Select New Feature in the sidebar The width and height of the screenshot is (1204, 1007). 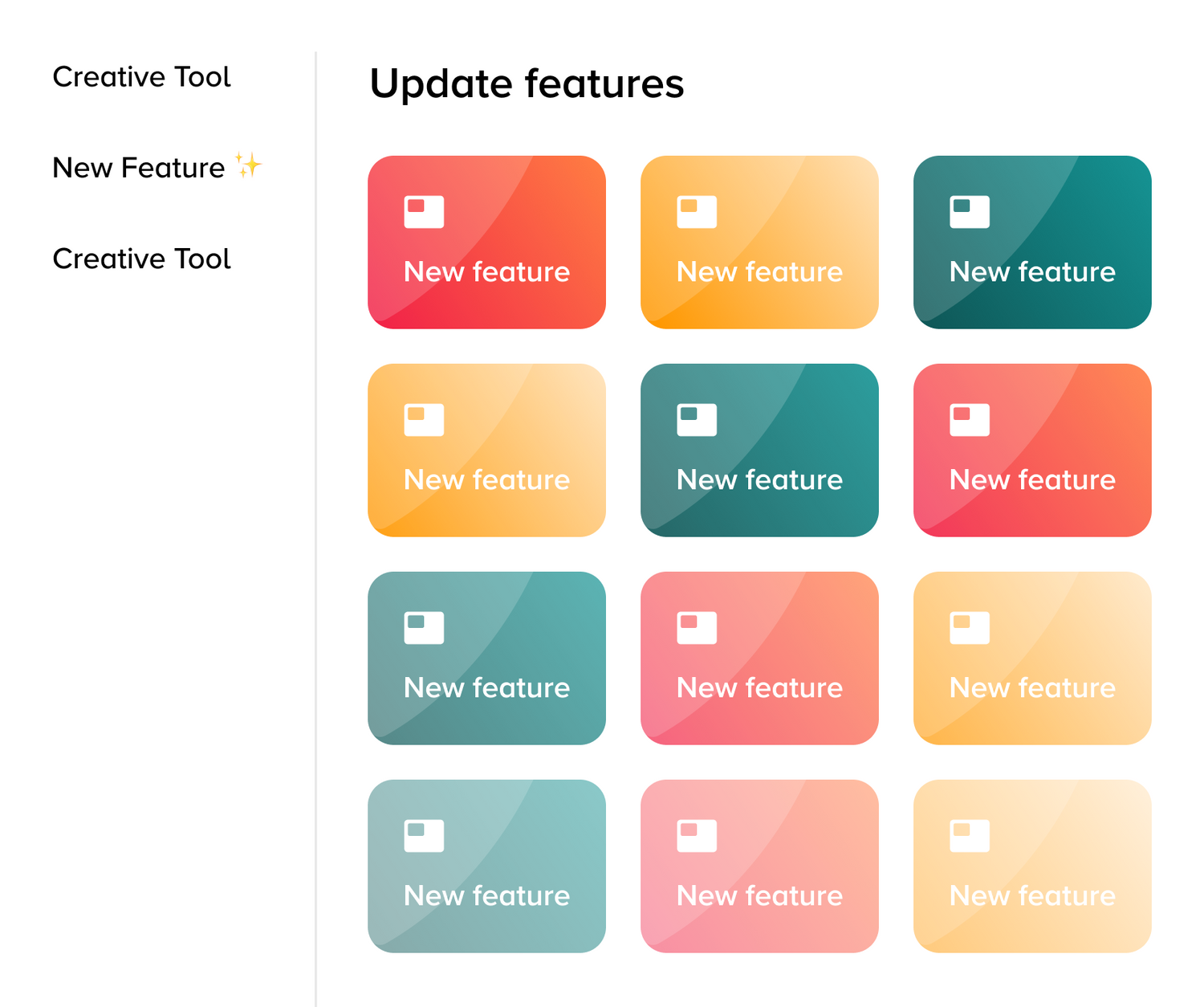(139, 168)
